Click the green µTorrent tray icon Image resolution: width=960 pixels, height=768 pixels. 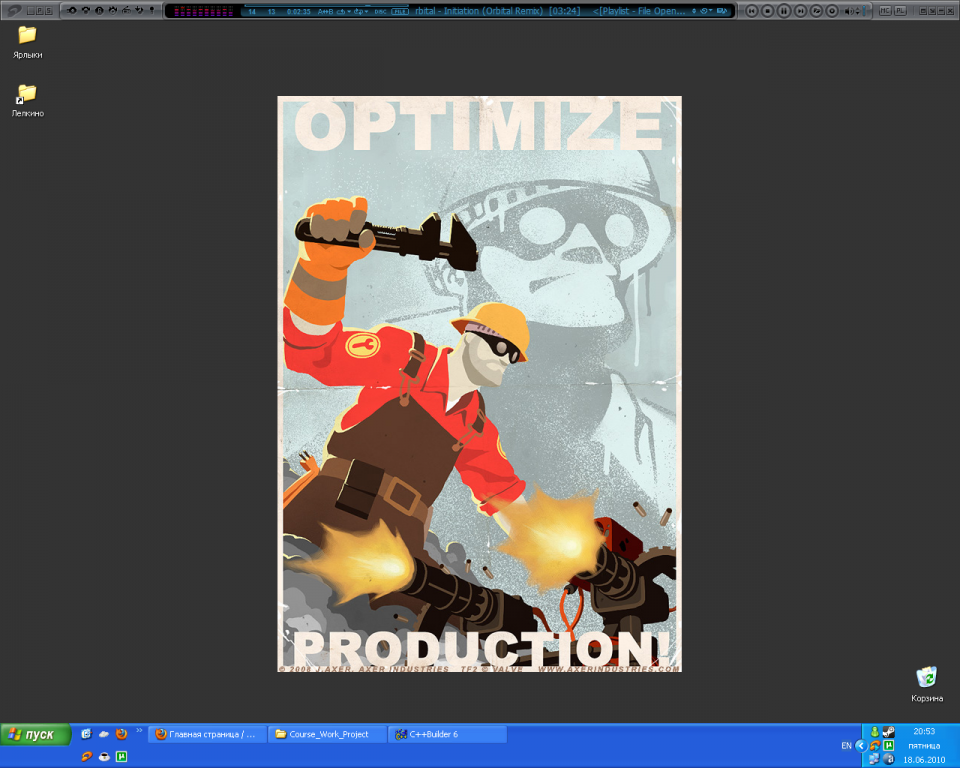pyautogui.click(x=888, y=745)
